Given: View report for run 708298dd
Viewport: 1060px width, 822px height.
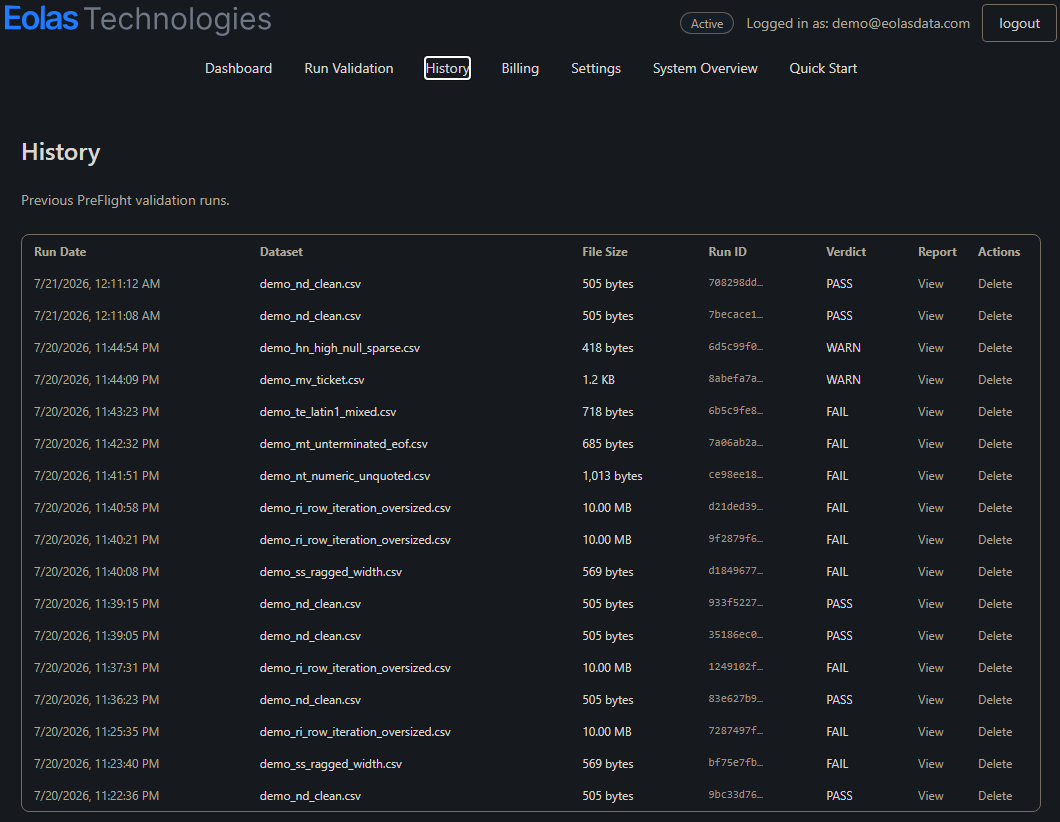Looking at the screenshot, I should coord(930,284).
